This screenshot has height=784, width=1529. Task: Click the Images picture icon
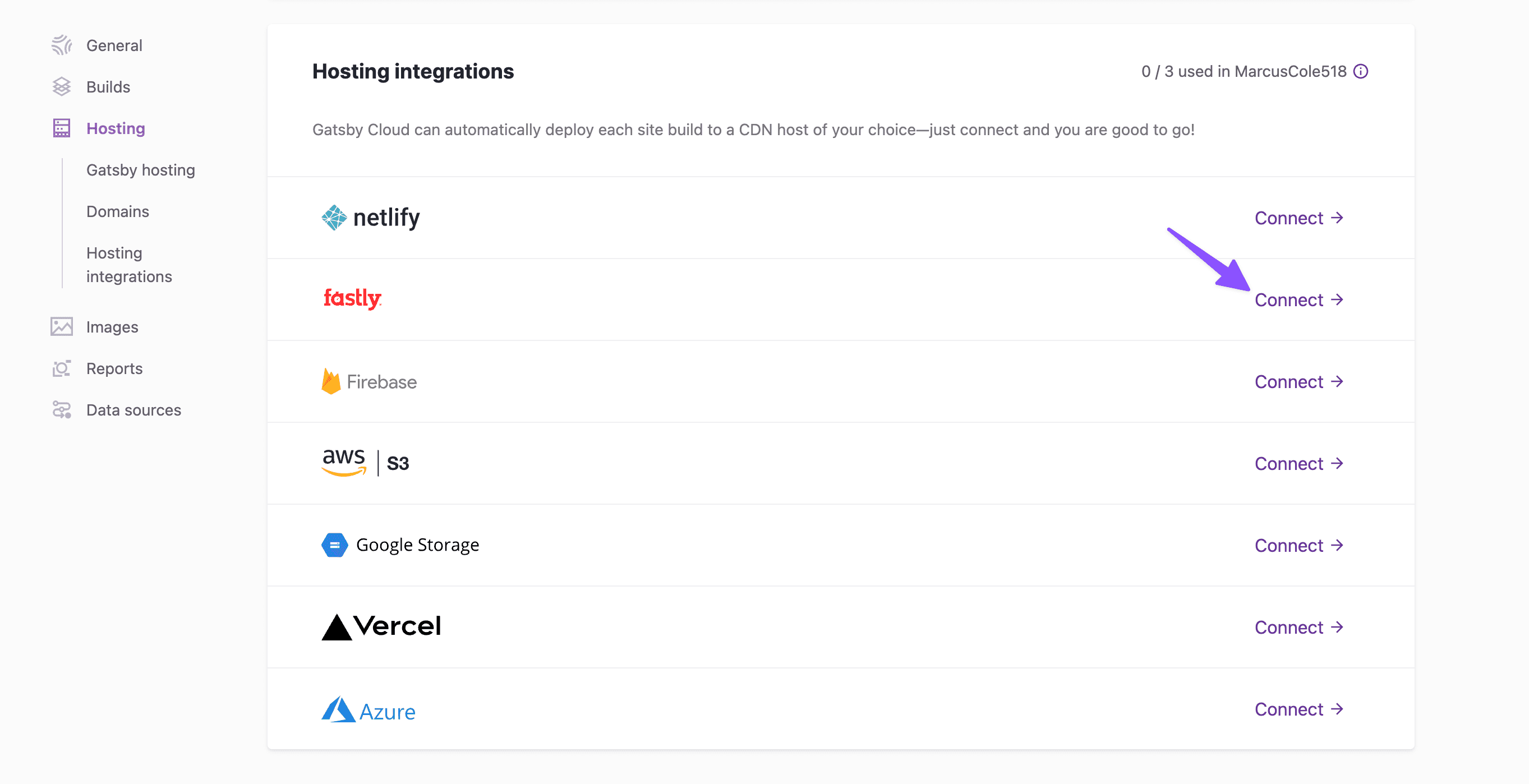(x=61, y=327)
